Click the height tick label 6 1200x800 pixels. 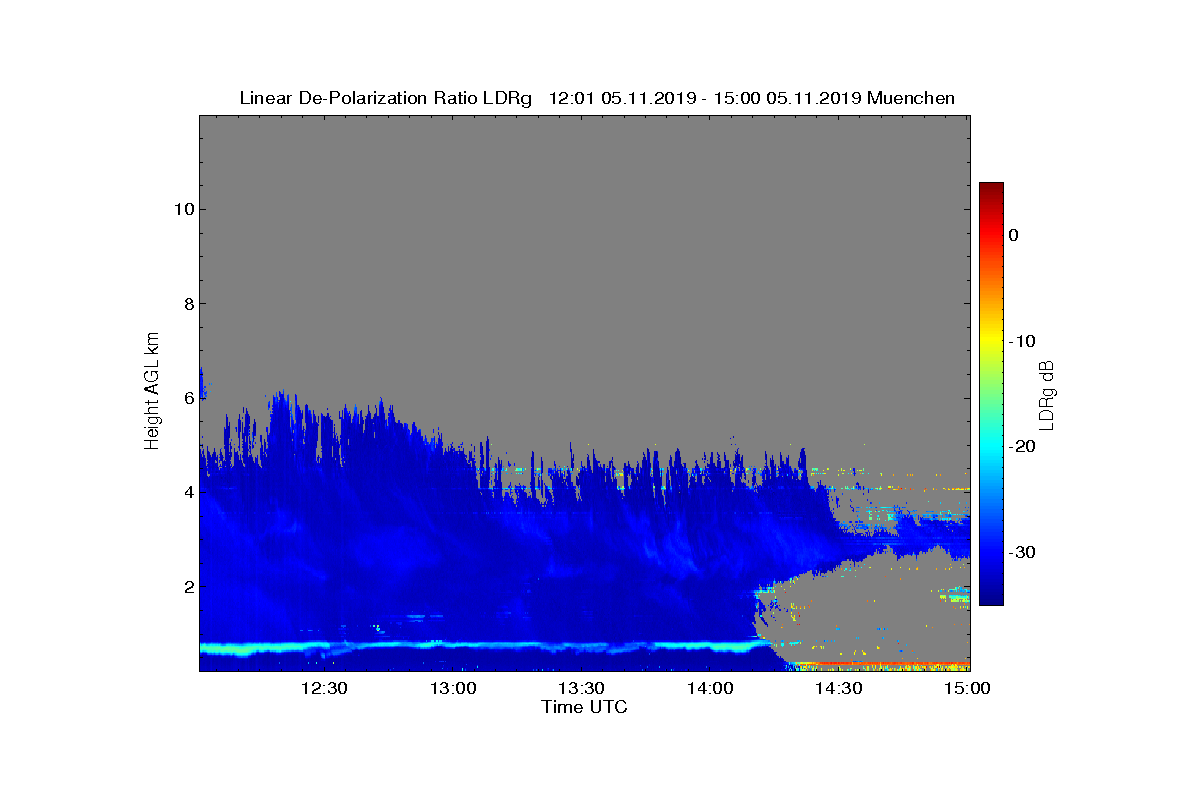187,397
